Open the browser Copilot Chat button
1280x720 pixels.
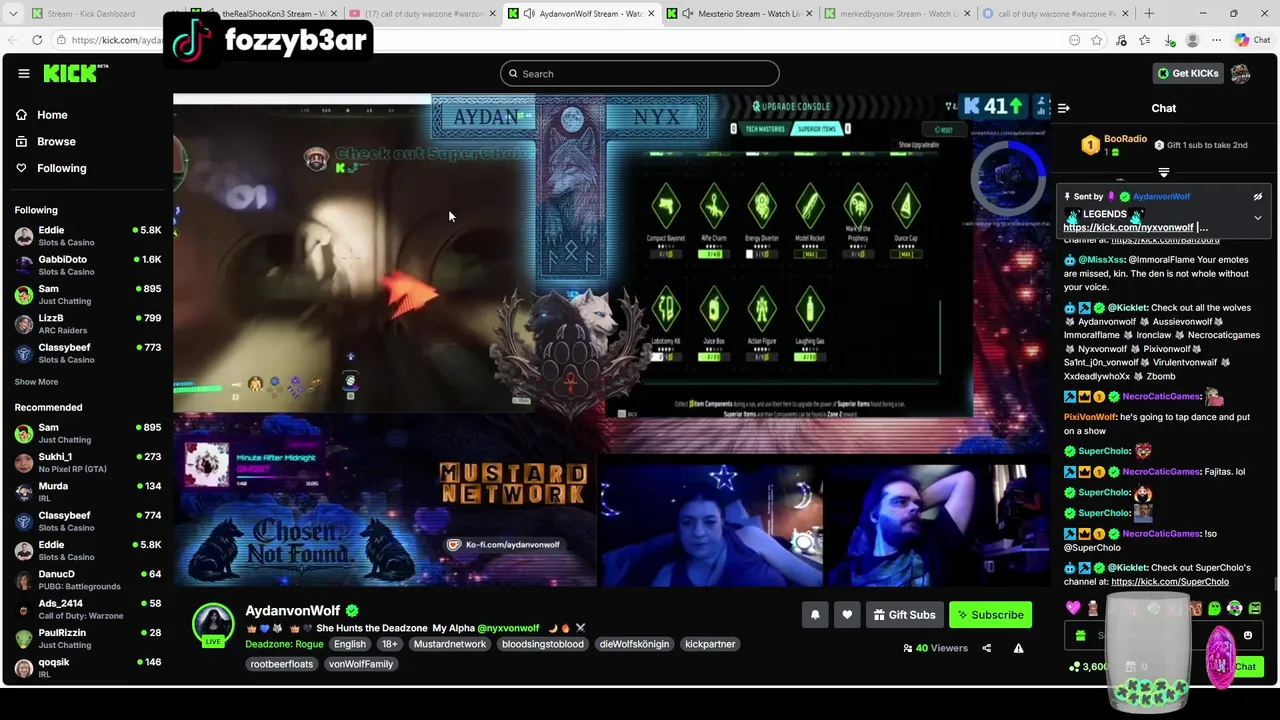coord(1252,40)
